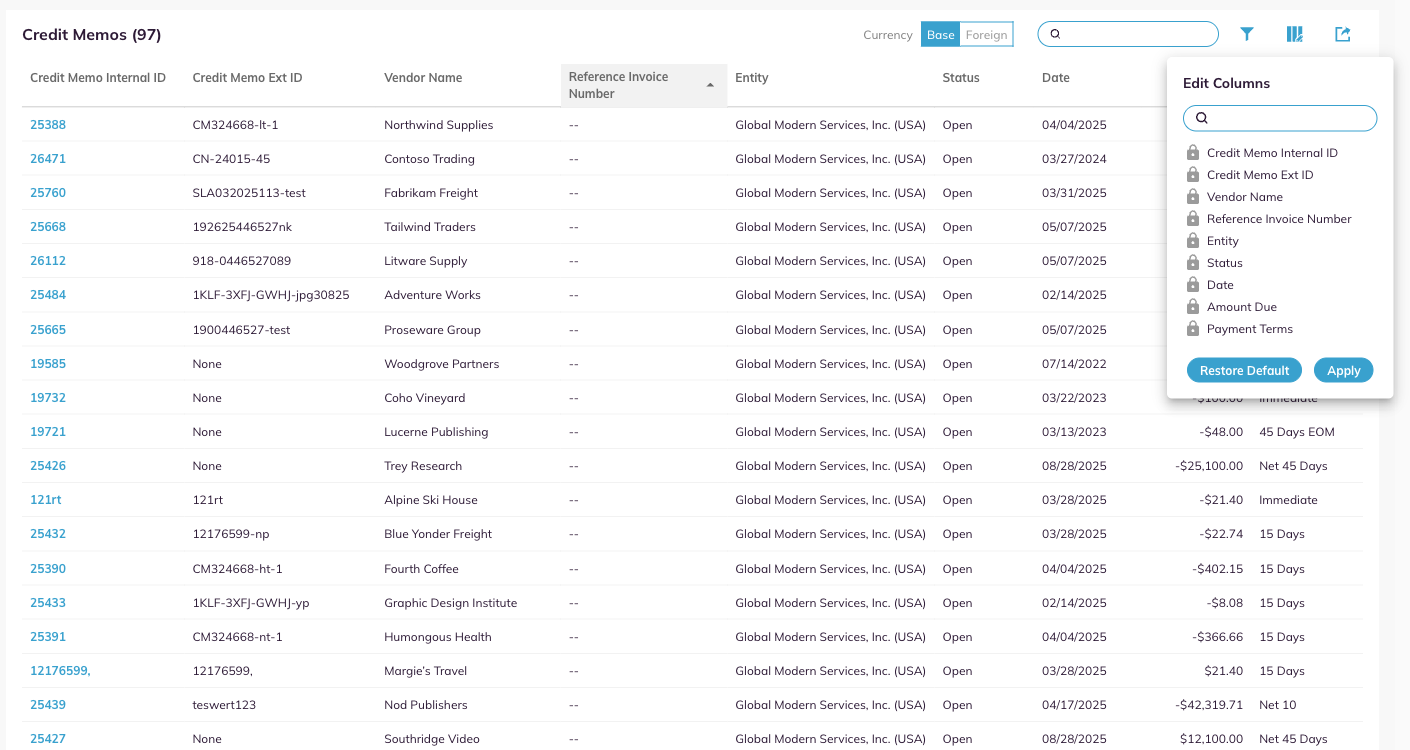Open credit memo 19732
Viewport: 1410px width, 750px height.
[x=48, y=398]
